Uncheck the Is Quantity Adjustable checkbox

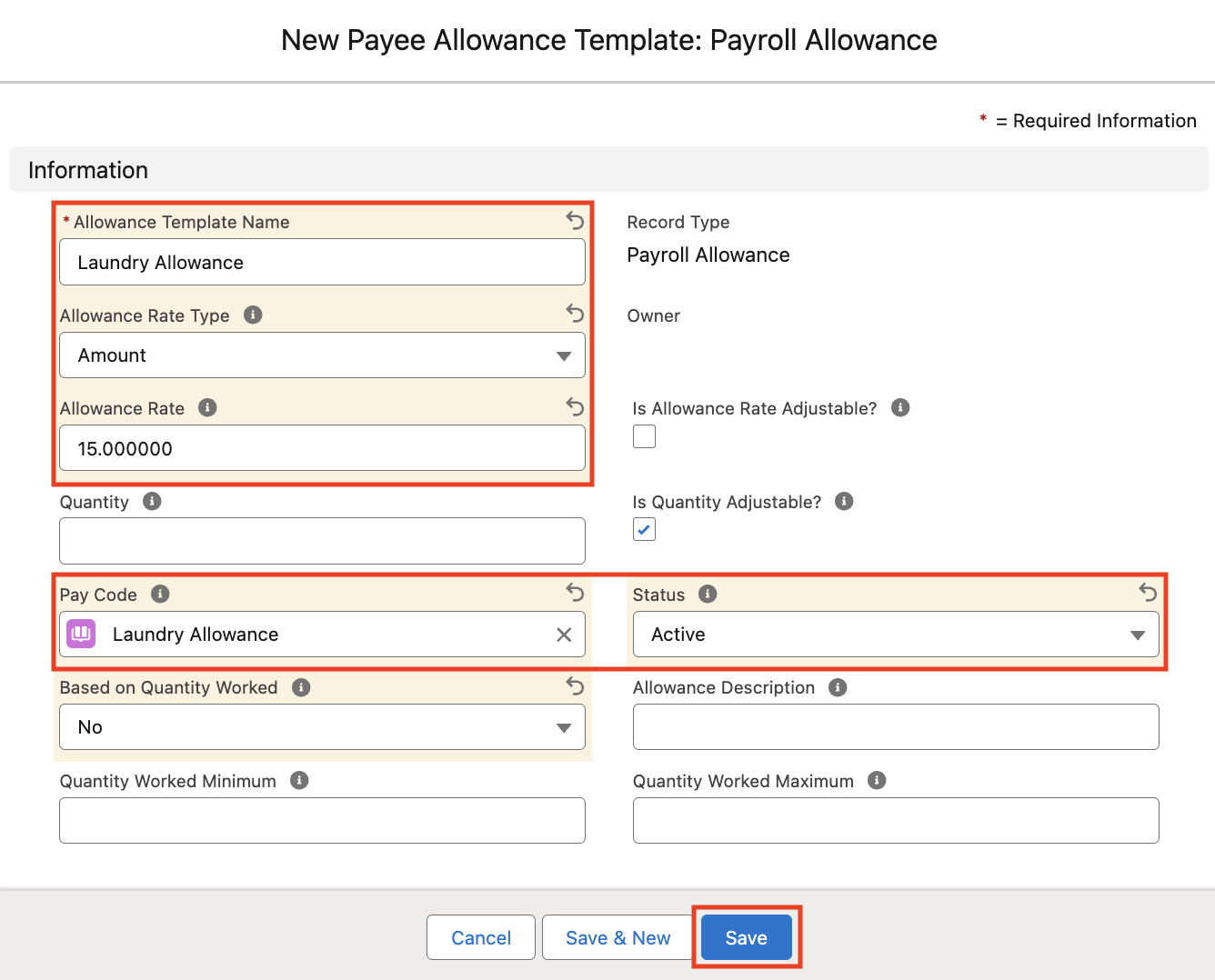[644, 529]
